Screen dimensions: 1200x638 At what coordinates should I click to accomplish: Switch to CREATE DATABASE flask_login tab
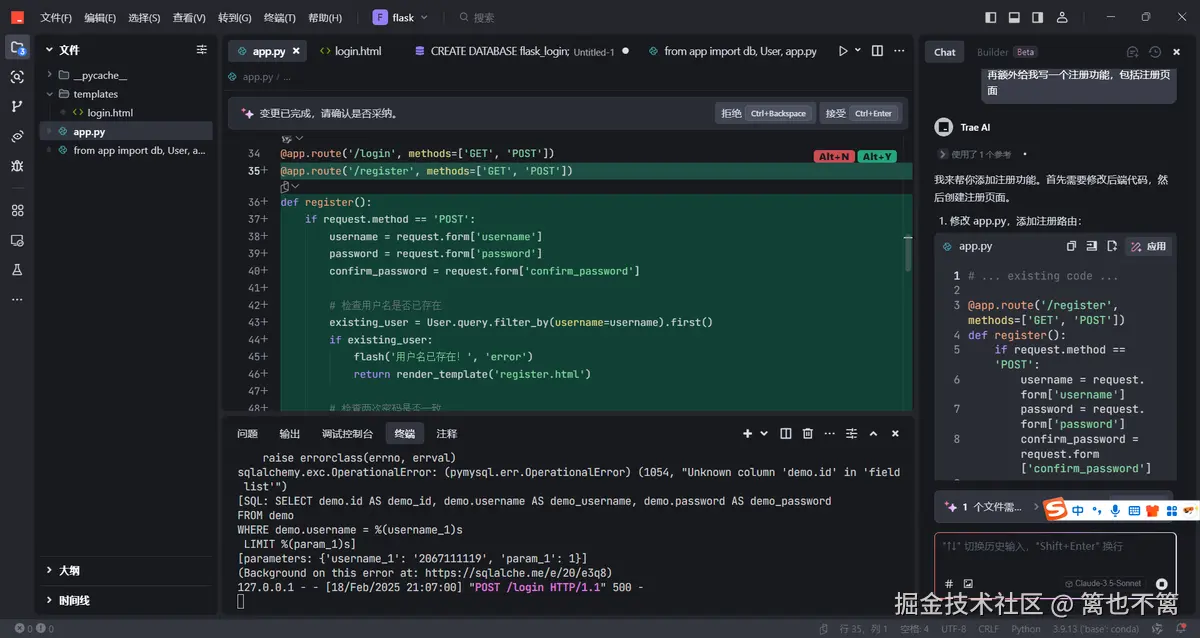521,51
